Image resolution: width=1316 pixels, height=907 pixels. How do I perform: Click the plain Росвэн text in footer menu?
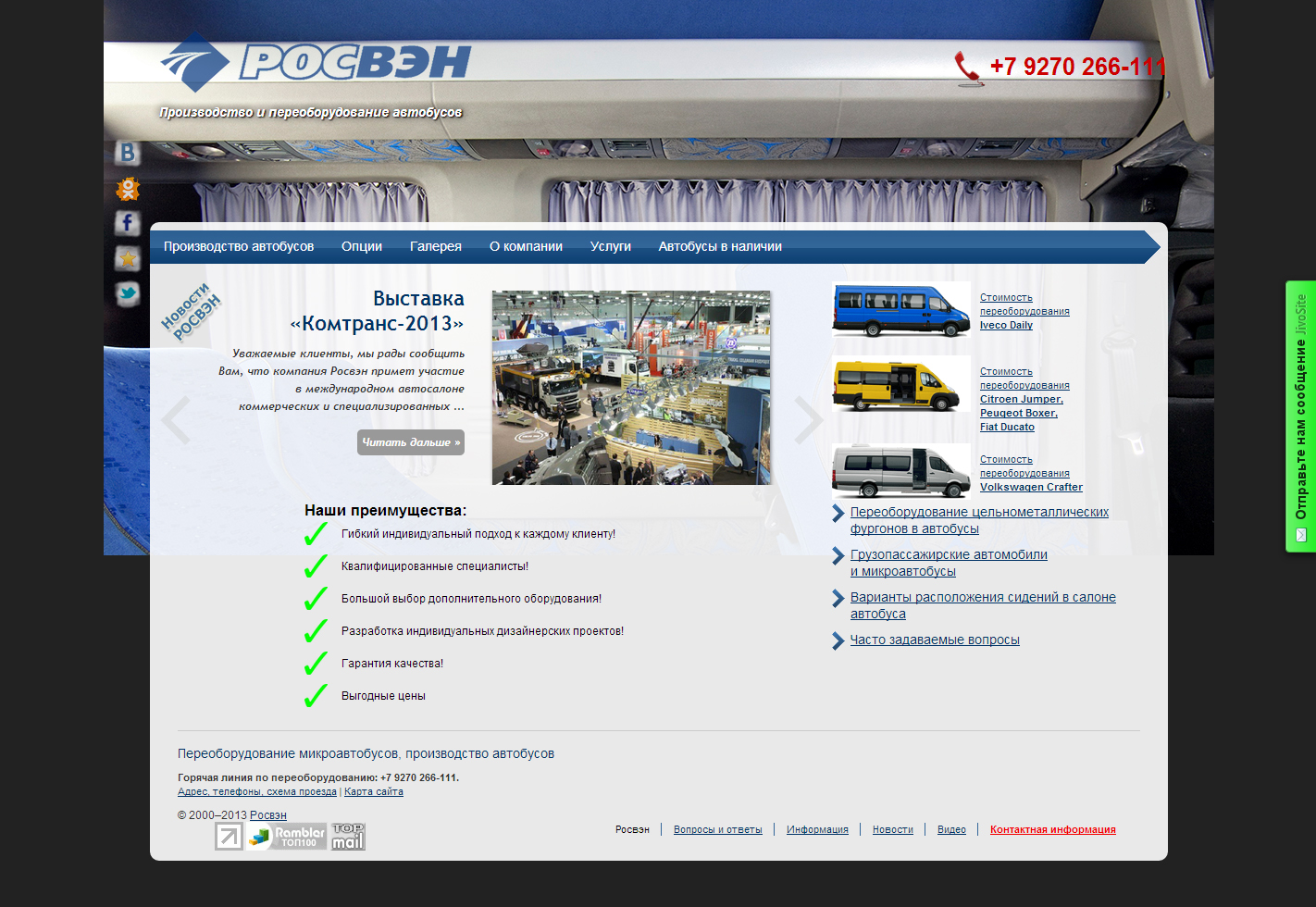(x=632, y=829)
